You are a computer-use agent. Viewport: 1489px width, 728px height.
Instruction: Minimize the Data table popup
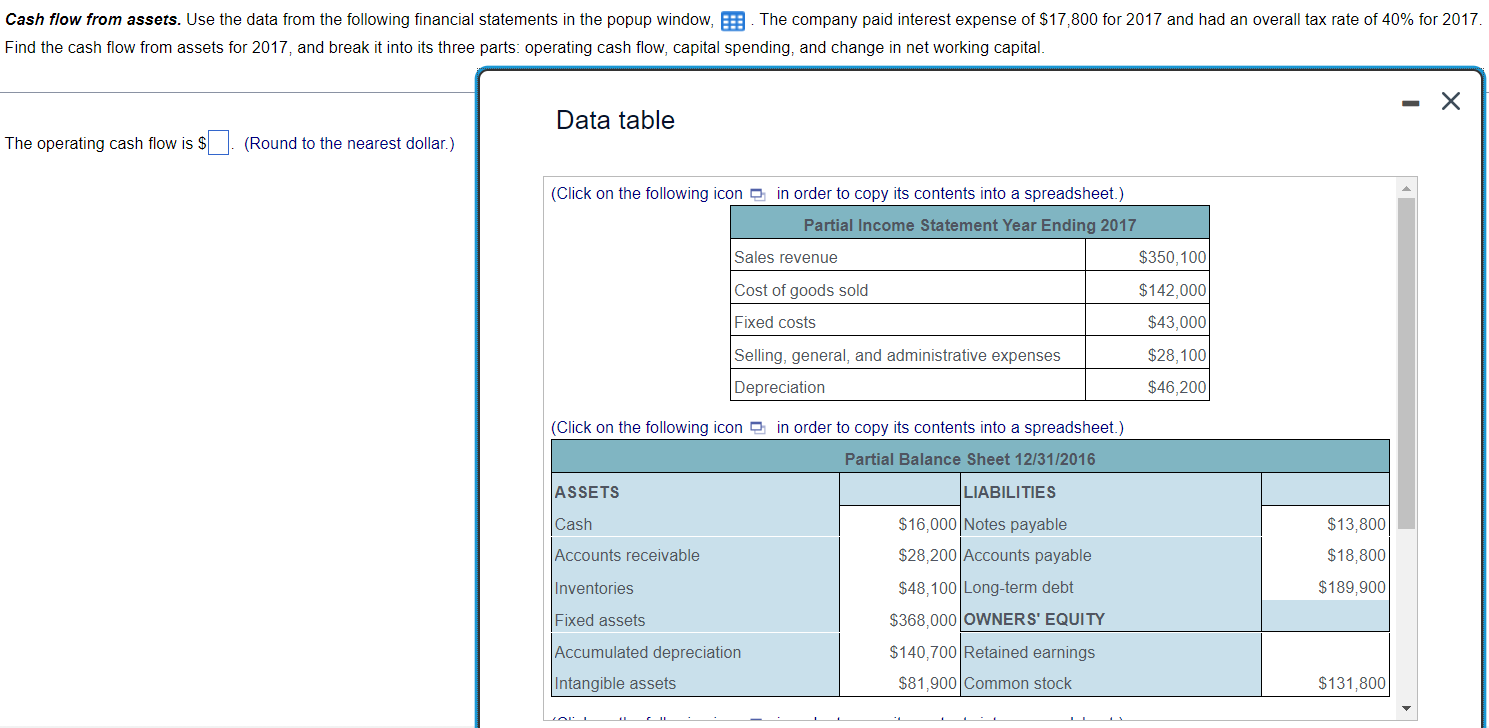coord(1409,100)
